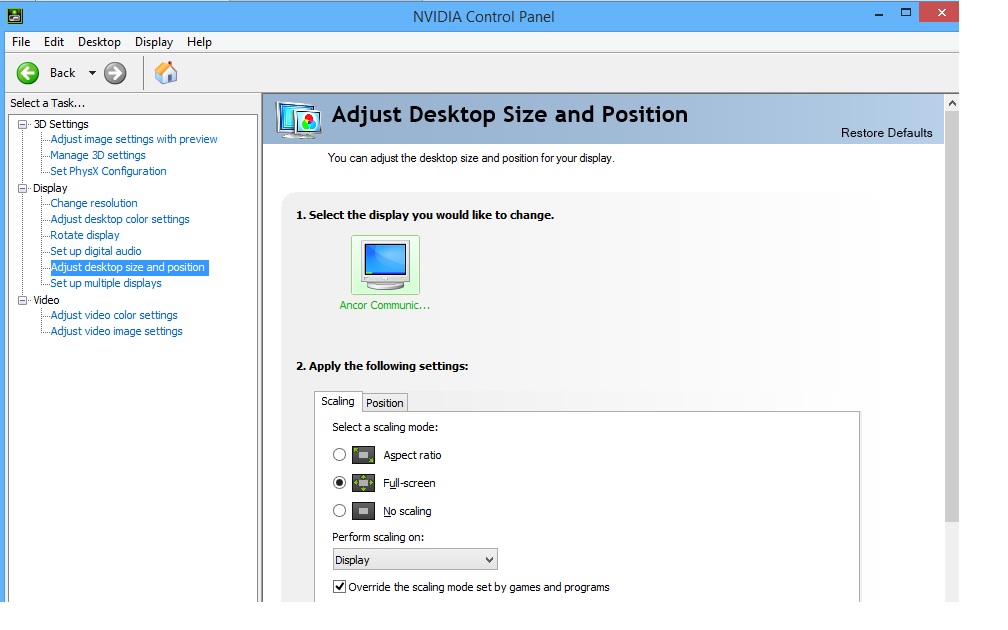The image size is (1008, 630).
Task: Open the File menu
Action: [x=21, y=42]
